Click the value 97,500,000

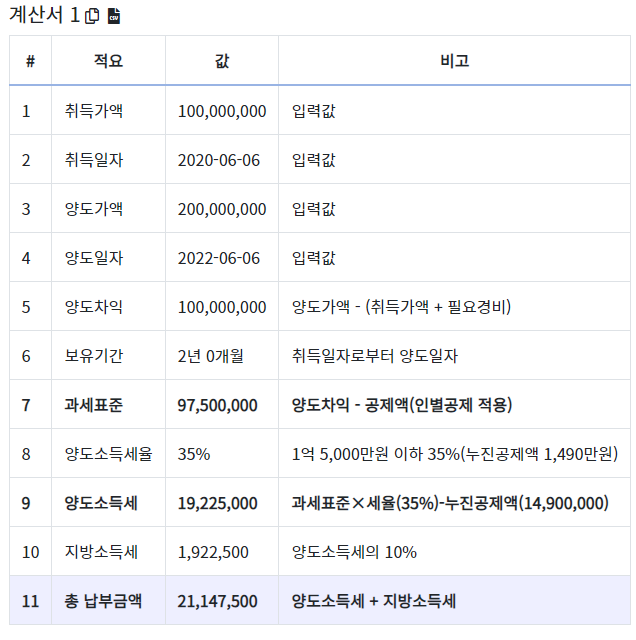click(x=217, y=405)
